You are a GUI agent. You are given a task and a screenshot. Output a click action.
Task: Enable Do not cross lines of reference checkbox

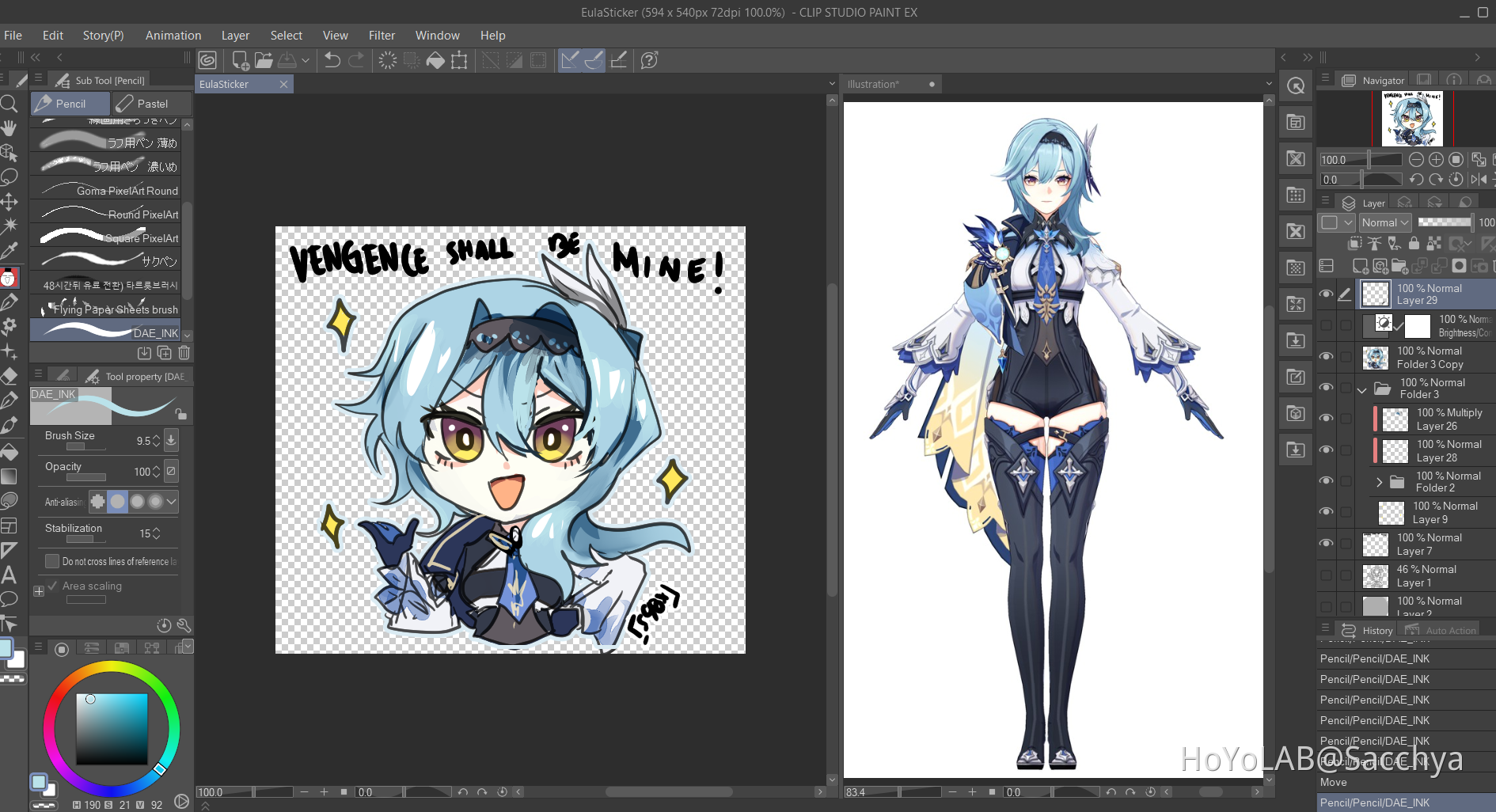coord(52,561)
